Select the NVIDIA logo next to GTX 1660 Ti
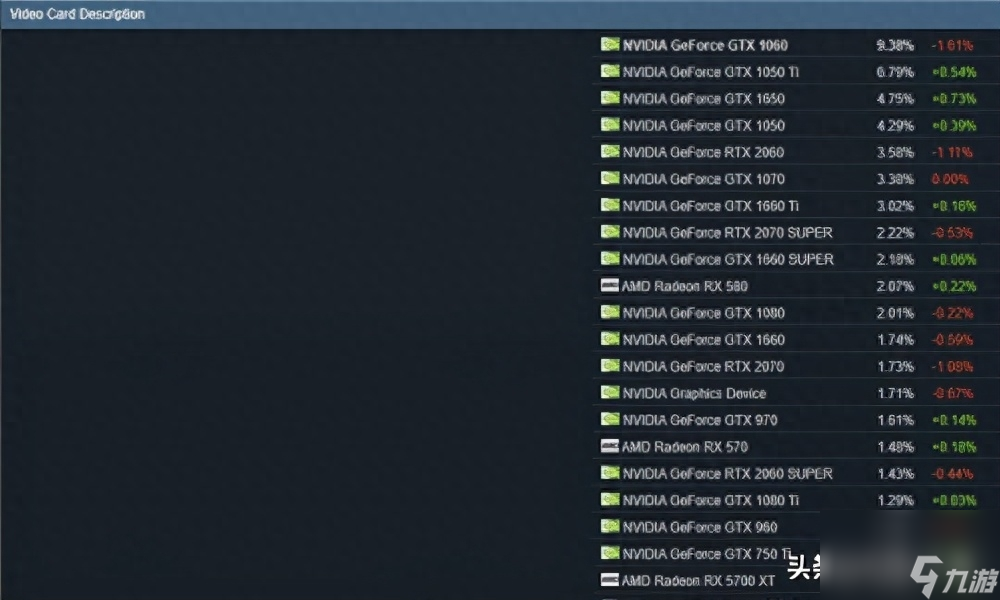This screenshot has height=600, width=1000. 610,205
